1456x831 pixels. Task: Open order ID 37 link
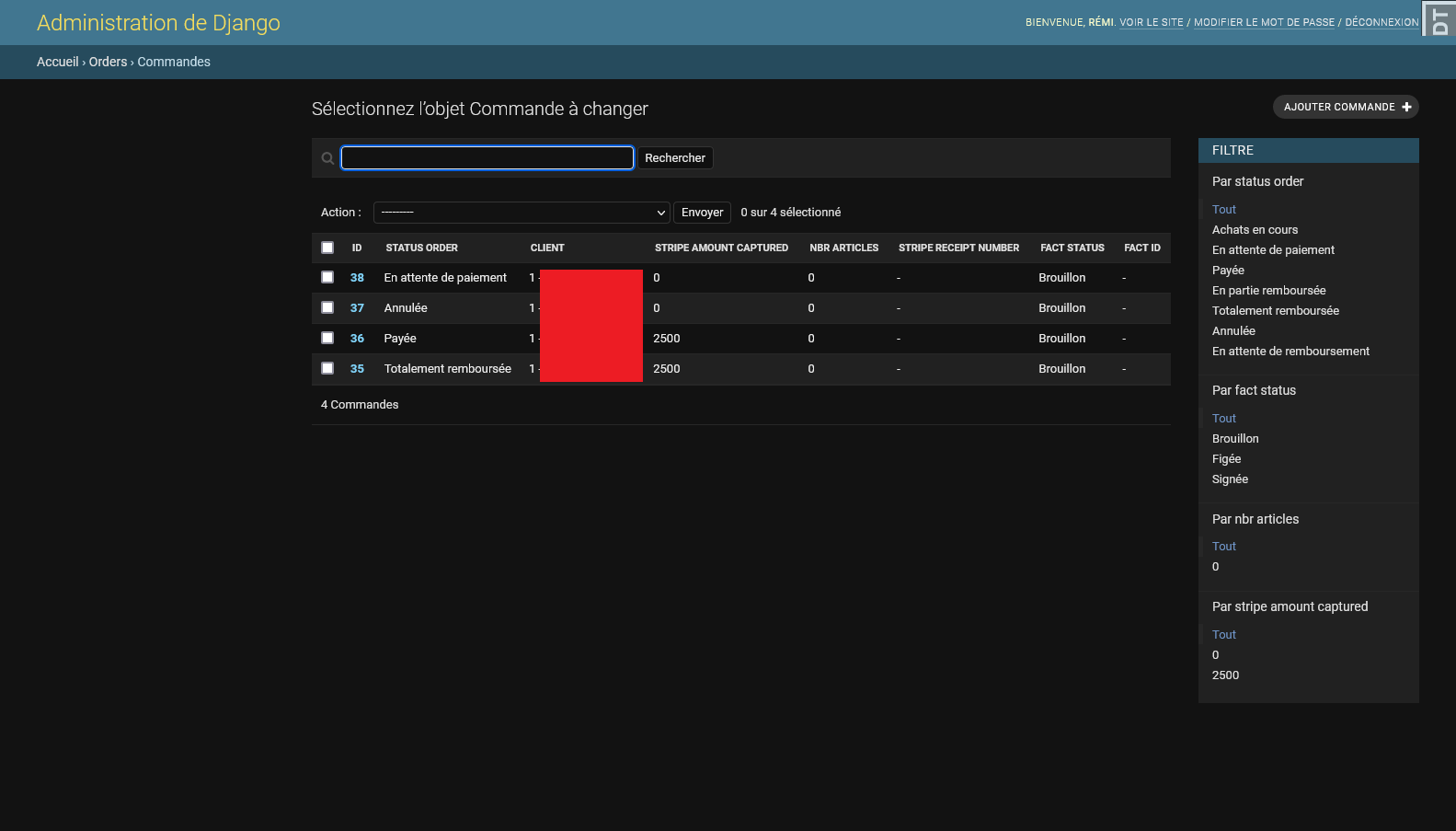[357, 307]
